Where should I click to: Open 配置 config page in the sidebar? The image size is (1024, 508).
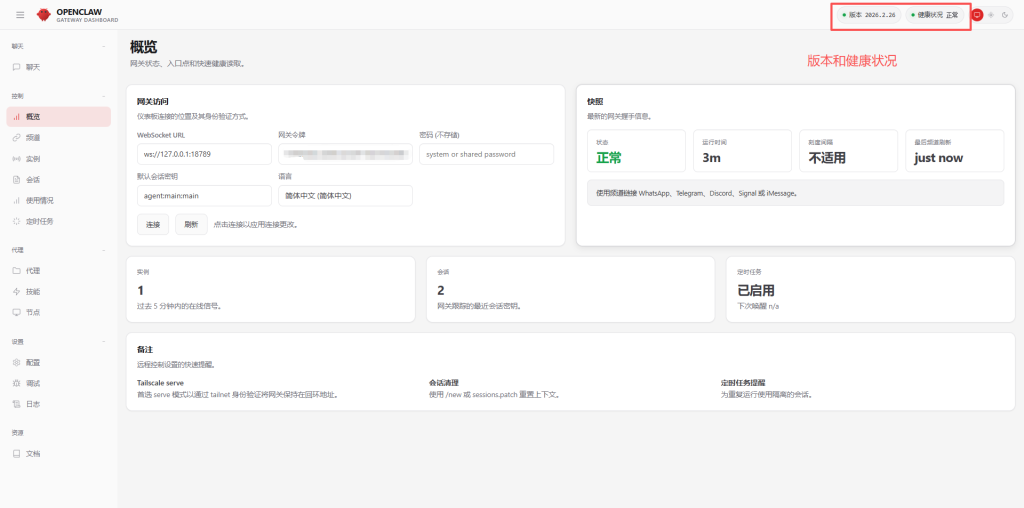pyautogui.click(x=33, y=362)
